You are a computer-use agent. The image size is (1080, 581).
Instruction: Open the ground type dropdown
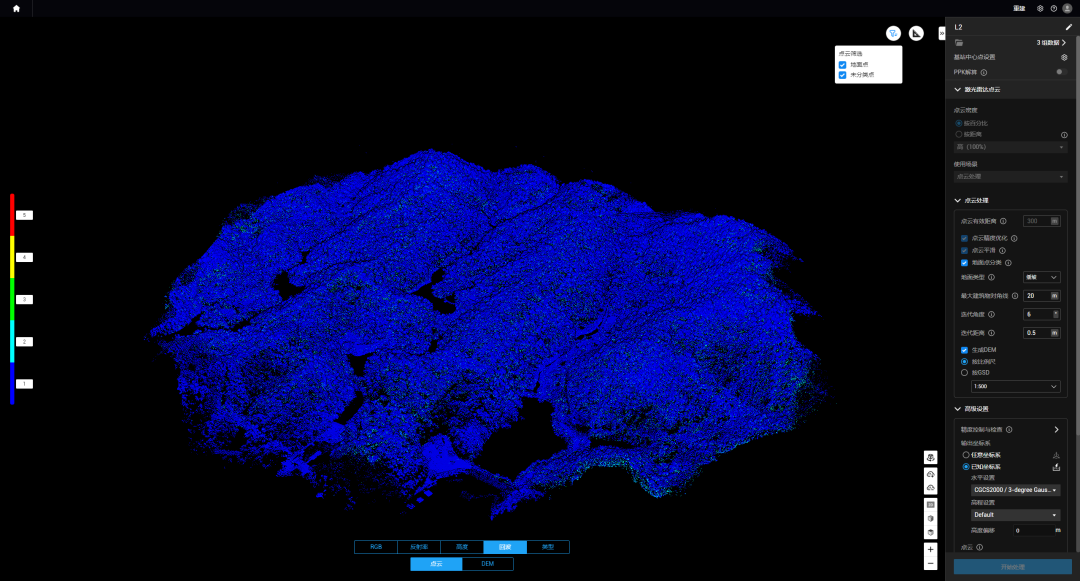(1041, 277)
